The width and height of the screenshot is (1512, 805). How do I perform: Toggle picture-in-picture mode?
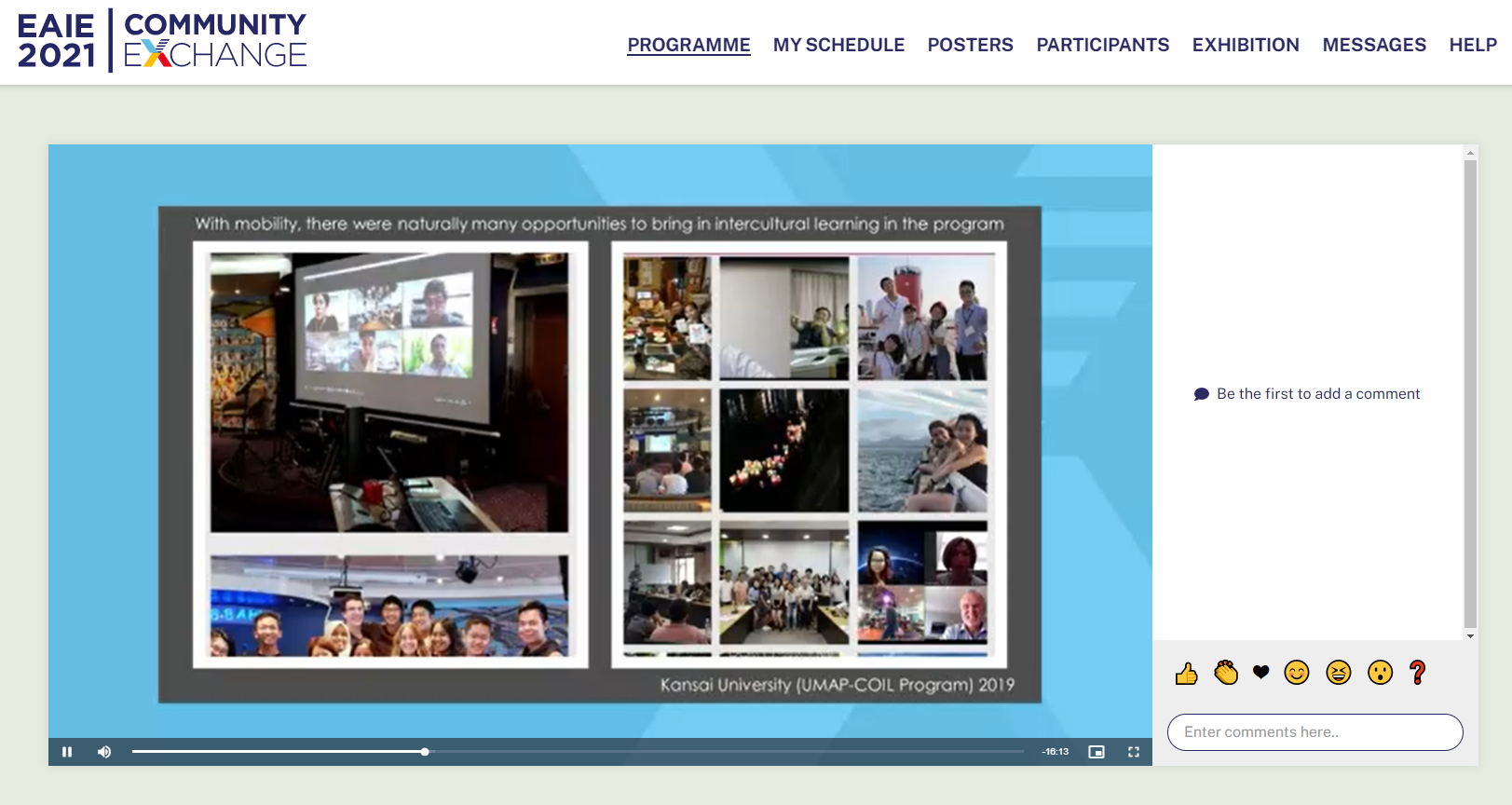[1097, 752]
